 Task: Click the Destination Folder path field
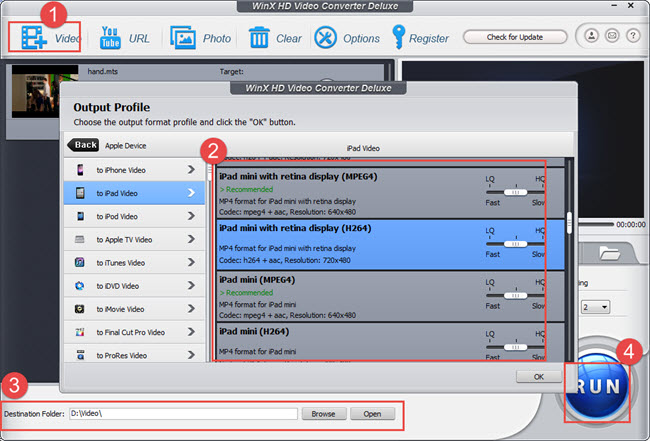(x=183, y=414)
